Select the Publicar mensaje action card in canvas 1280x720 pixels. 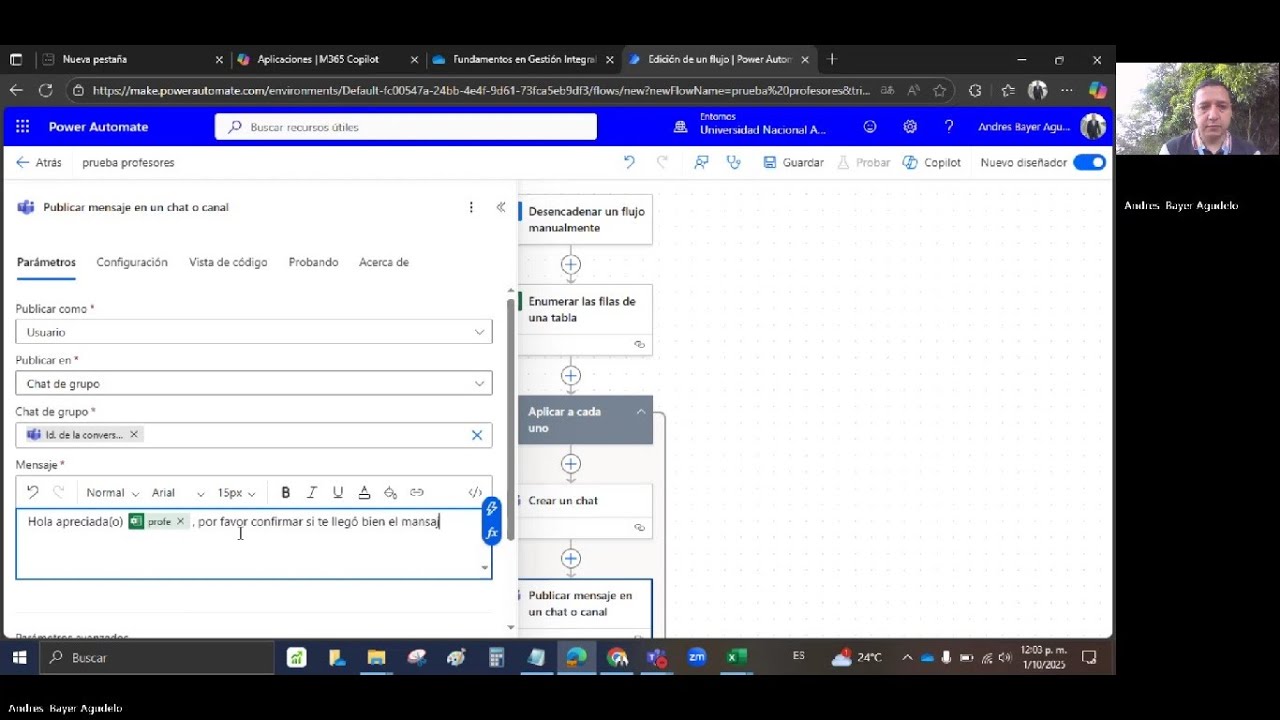(585, 607)
